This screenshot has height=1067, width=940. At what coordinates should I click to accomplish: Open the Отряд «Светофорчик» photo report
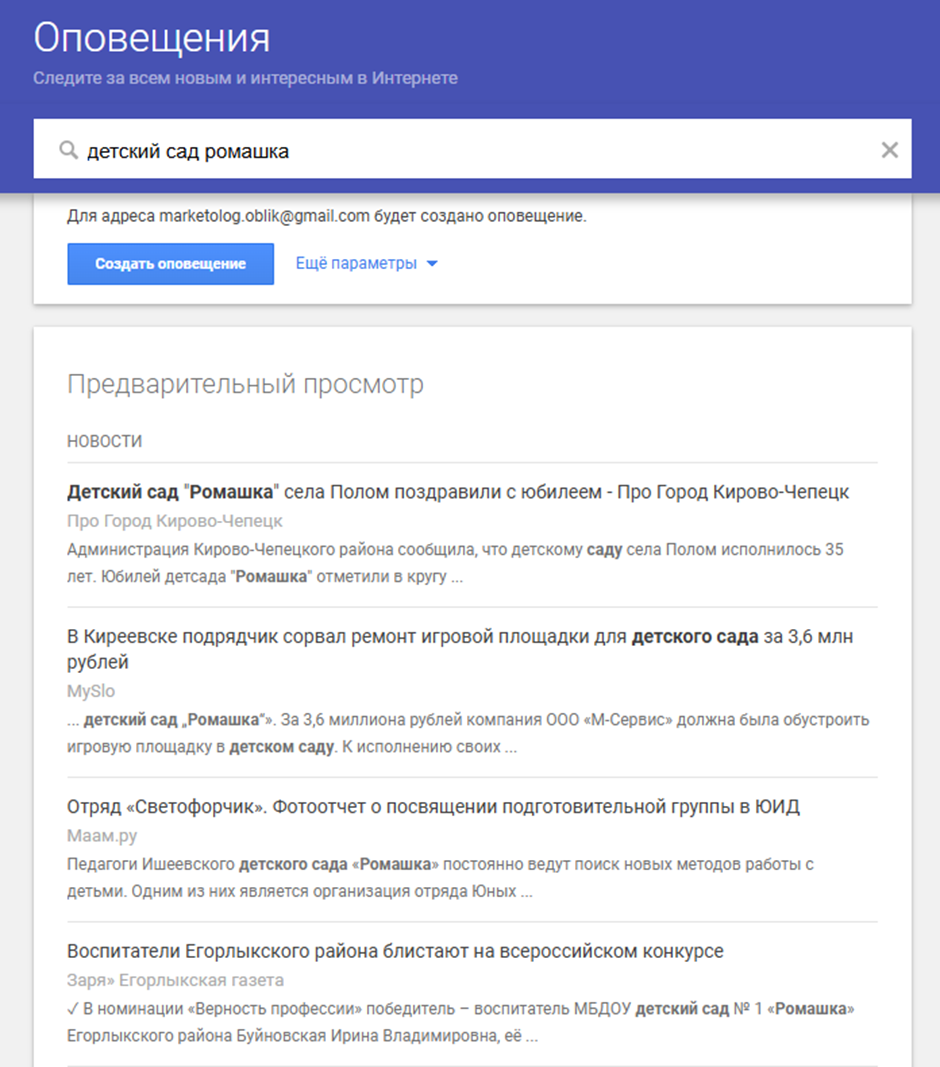433,806
